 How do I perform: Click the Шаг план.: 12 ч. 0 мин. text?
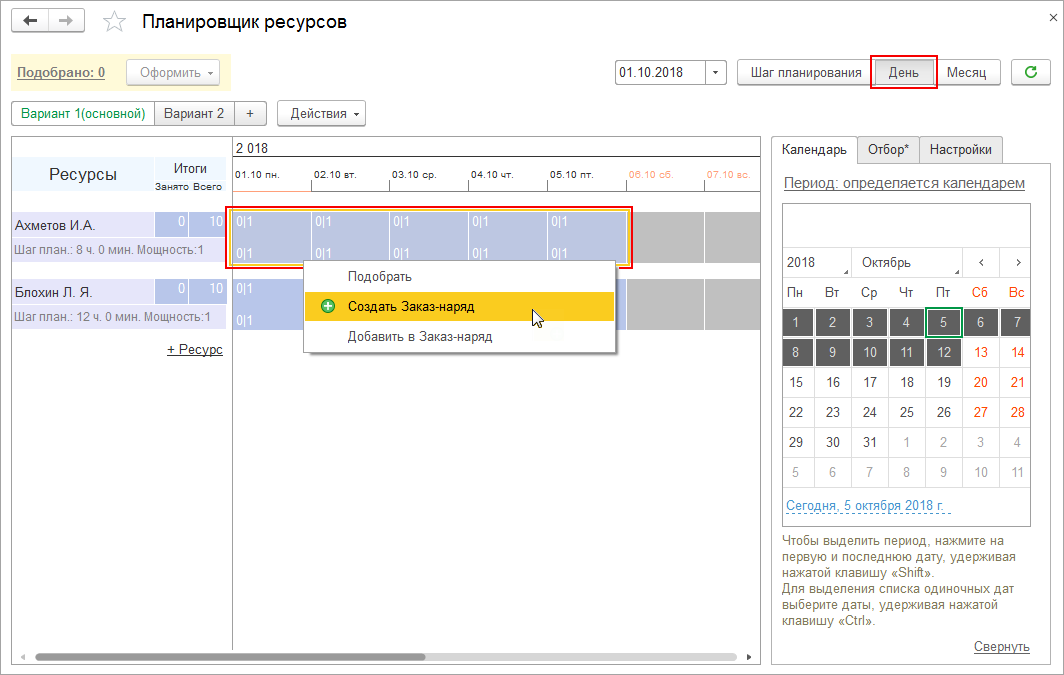point(77,317)
